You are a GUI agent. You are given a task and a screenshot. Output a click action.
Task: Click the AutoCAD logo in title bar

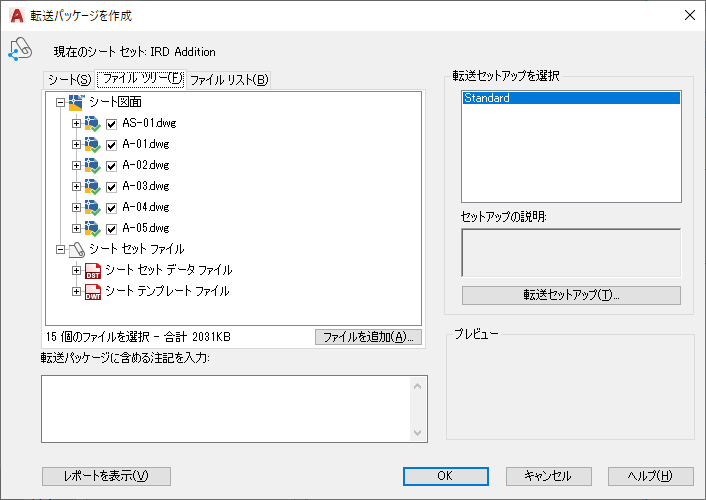coord(17,16)
